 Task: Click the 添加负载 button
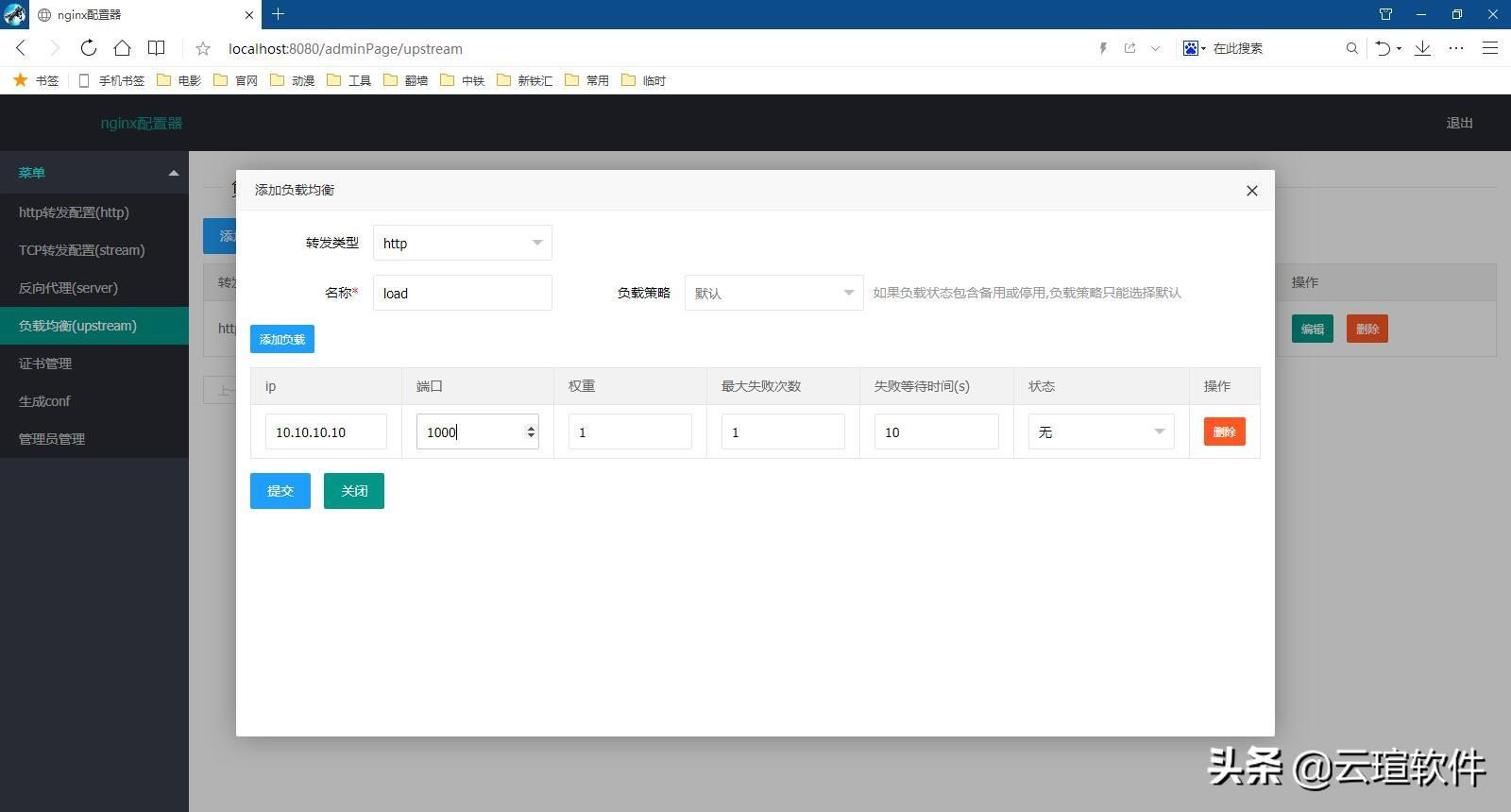tap(282, 339)
